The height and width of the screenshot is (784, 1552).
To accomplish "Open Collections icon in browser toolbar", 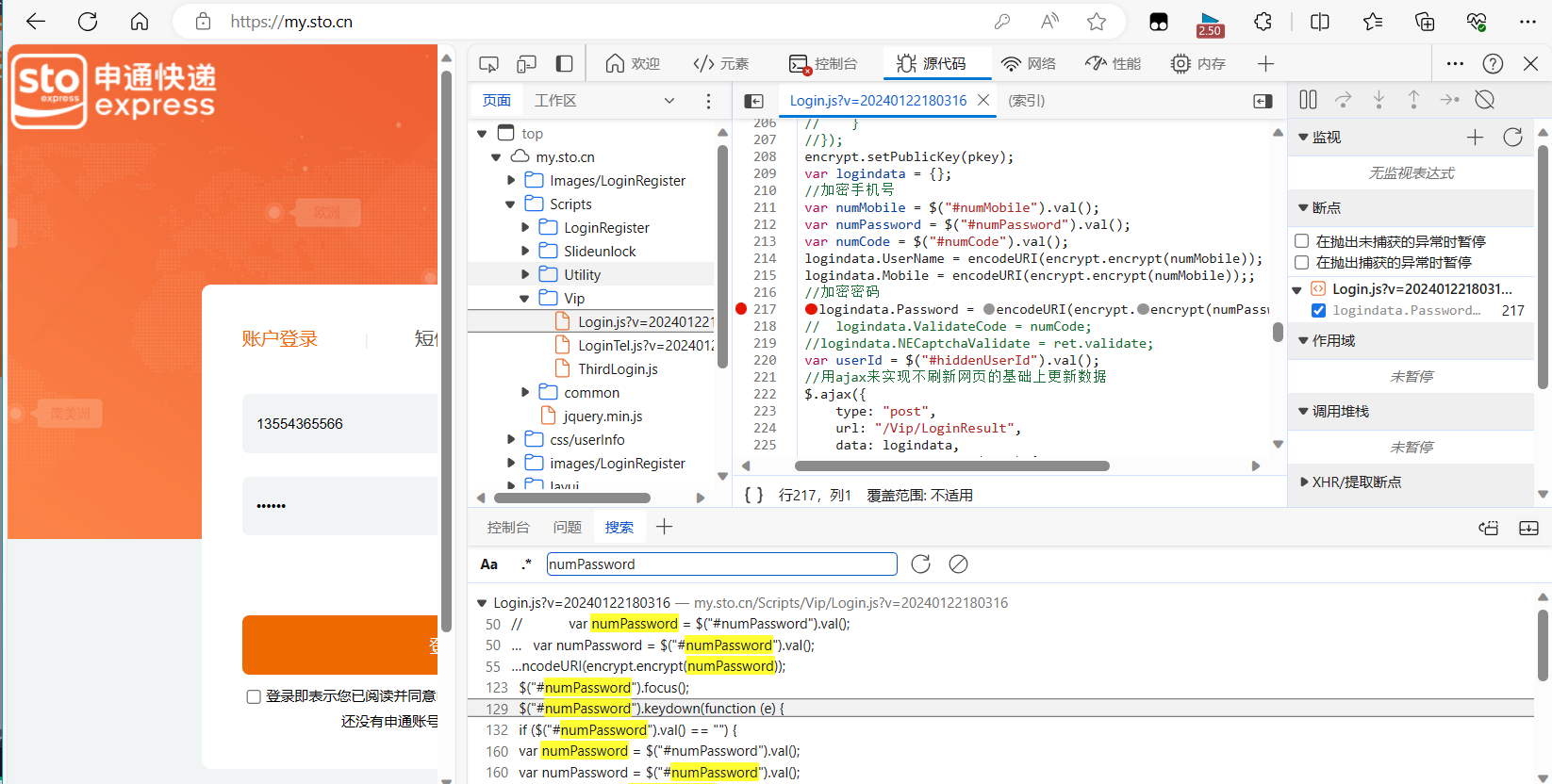I will point(1425,22).
